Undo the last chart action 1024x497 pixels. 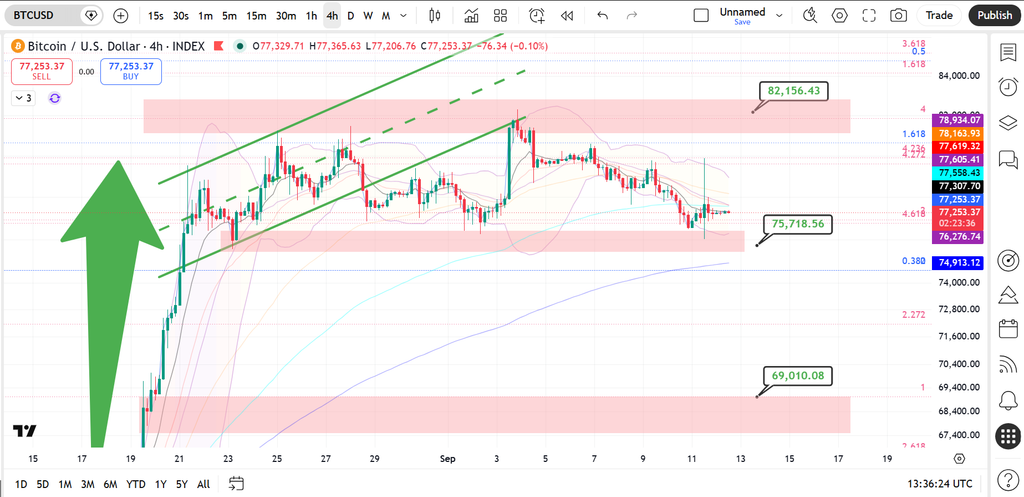pos(602,15)
